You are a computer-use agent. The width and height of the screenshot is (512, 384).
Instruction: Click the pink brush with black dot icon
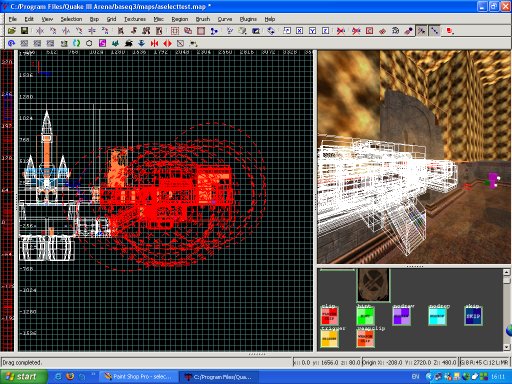pos(408,31)
